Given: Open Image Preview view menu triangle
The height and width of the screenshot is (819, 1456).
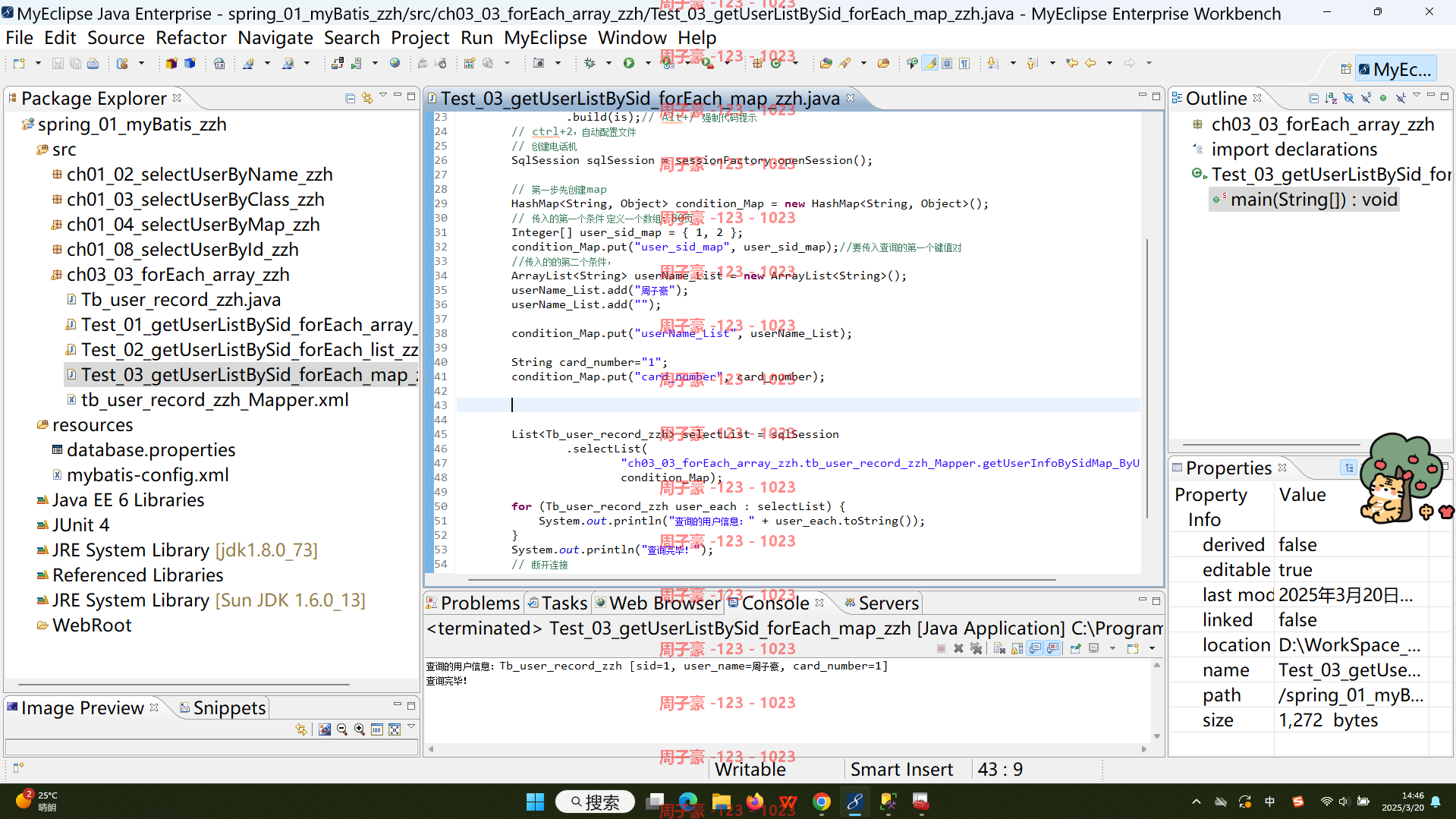Looking at the screenshot, I should tap(411, 726).
